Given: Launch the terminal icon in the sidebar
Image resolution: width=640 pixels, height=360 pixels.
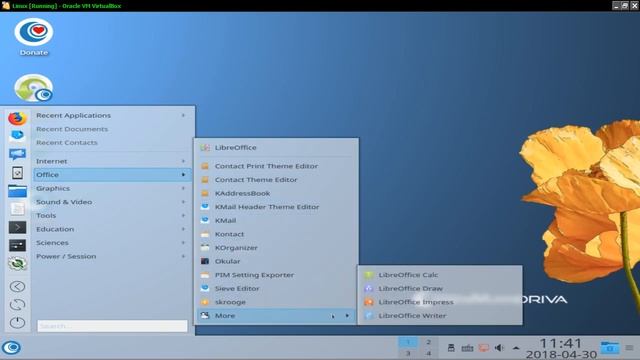Looking at the screenshot, I should (17, 227).
